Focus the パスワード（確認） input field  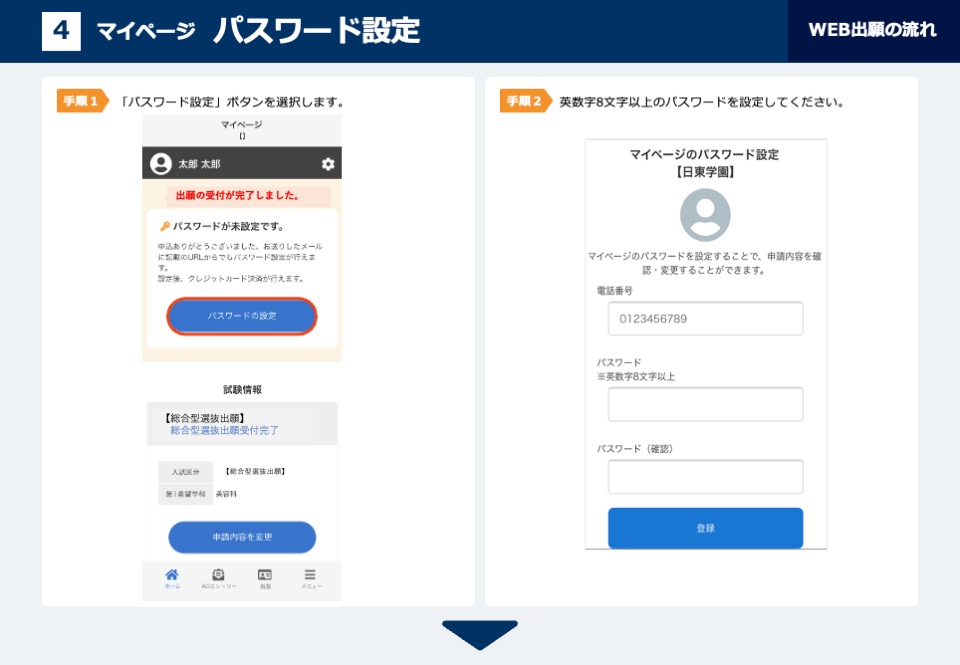pyautogui.click(x=705, y=476)
